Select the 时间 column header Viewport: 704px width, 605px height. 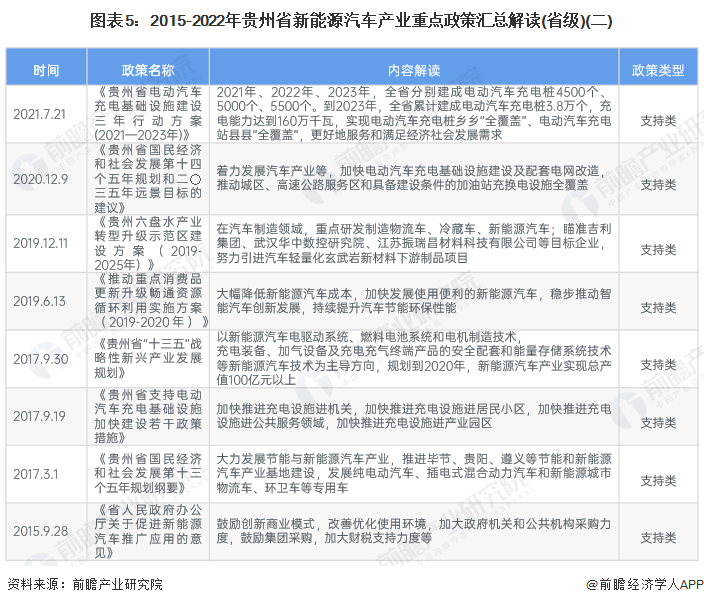46,71
